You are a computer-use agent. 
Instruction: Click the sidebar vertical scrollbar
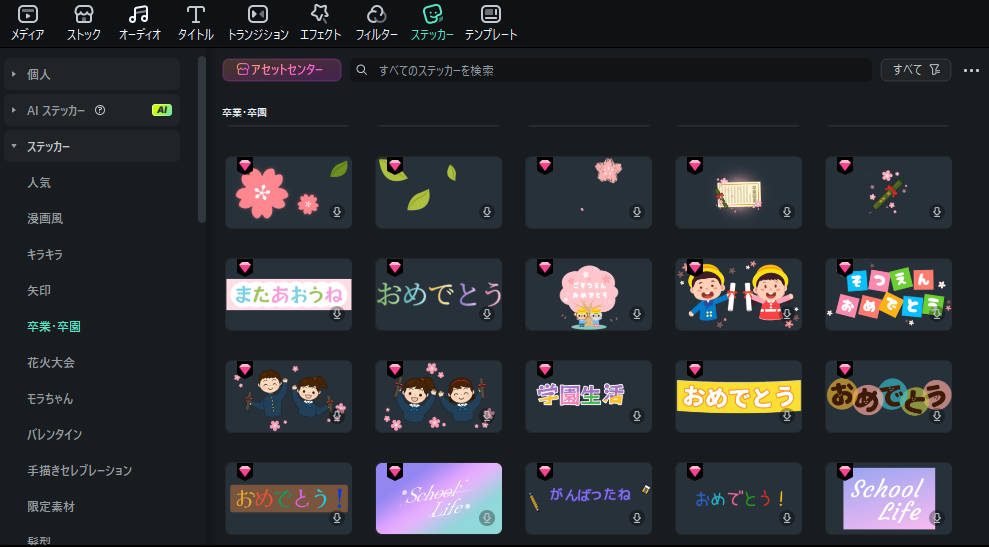[x=202, y=139]
